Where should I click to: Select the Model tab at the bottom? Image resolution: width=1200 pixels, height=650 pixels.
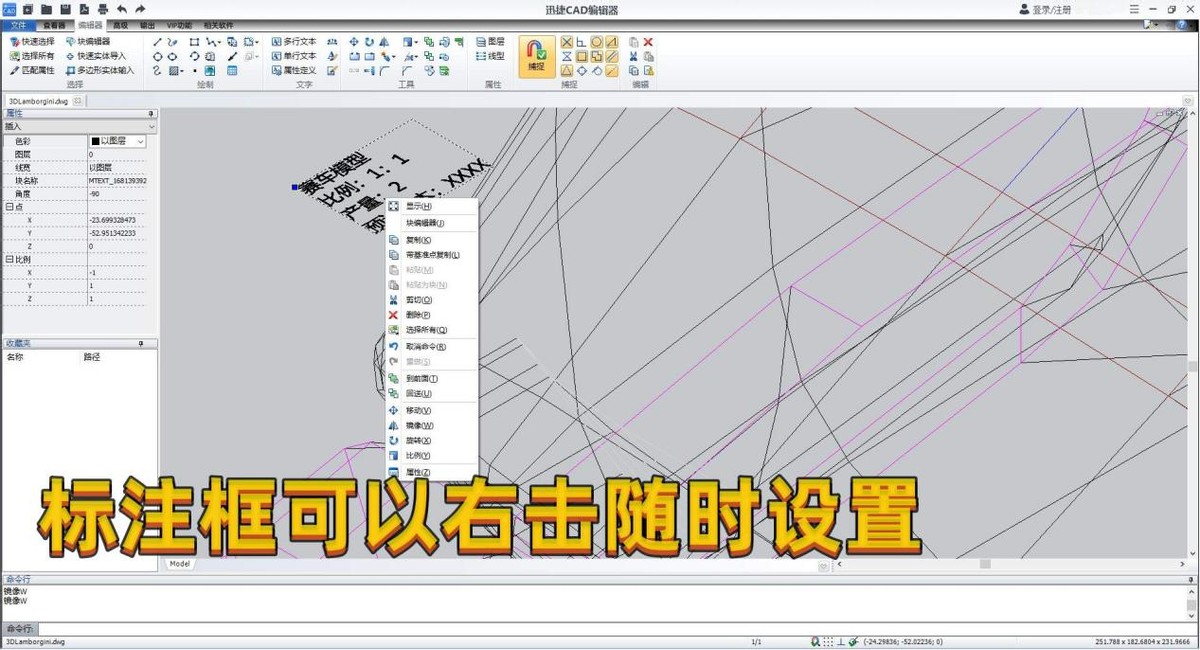point(179,563)
